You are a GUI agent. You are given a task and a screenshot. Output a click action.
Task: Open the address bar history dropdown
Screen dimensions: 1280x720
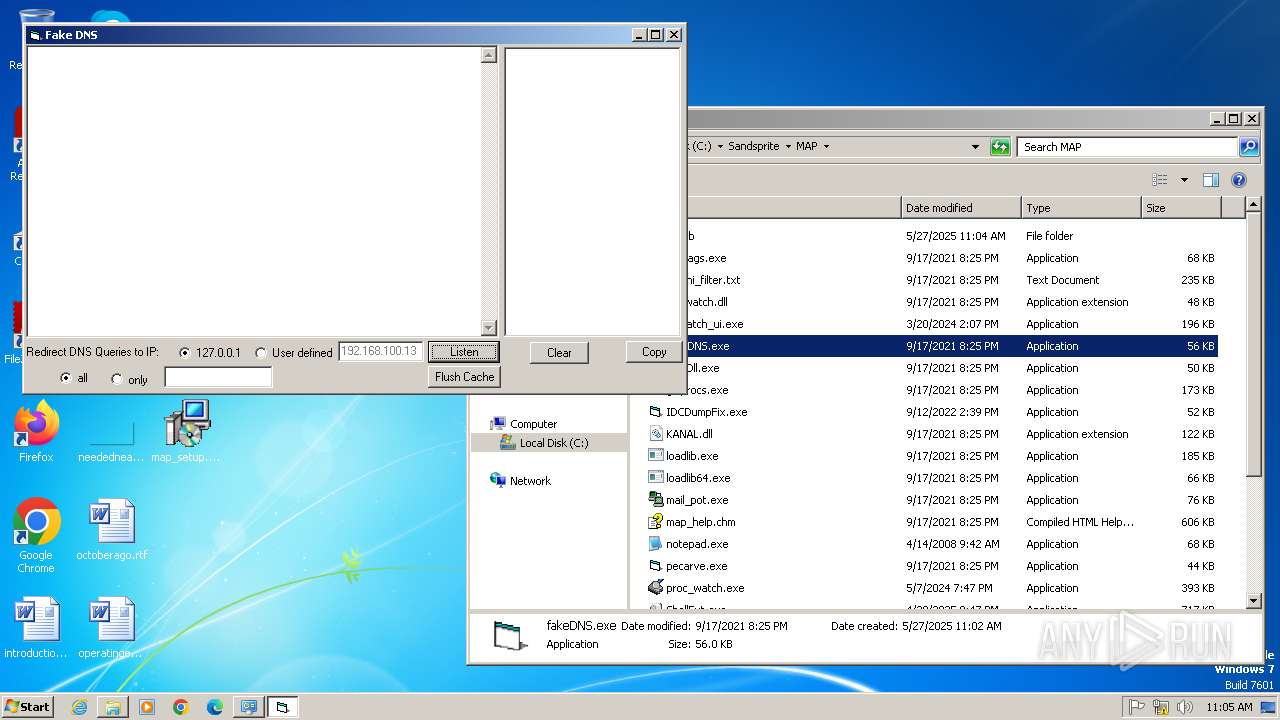pyautogui.click(x=976, y=146)
